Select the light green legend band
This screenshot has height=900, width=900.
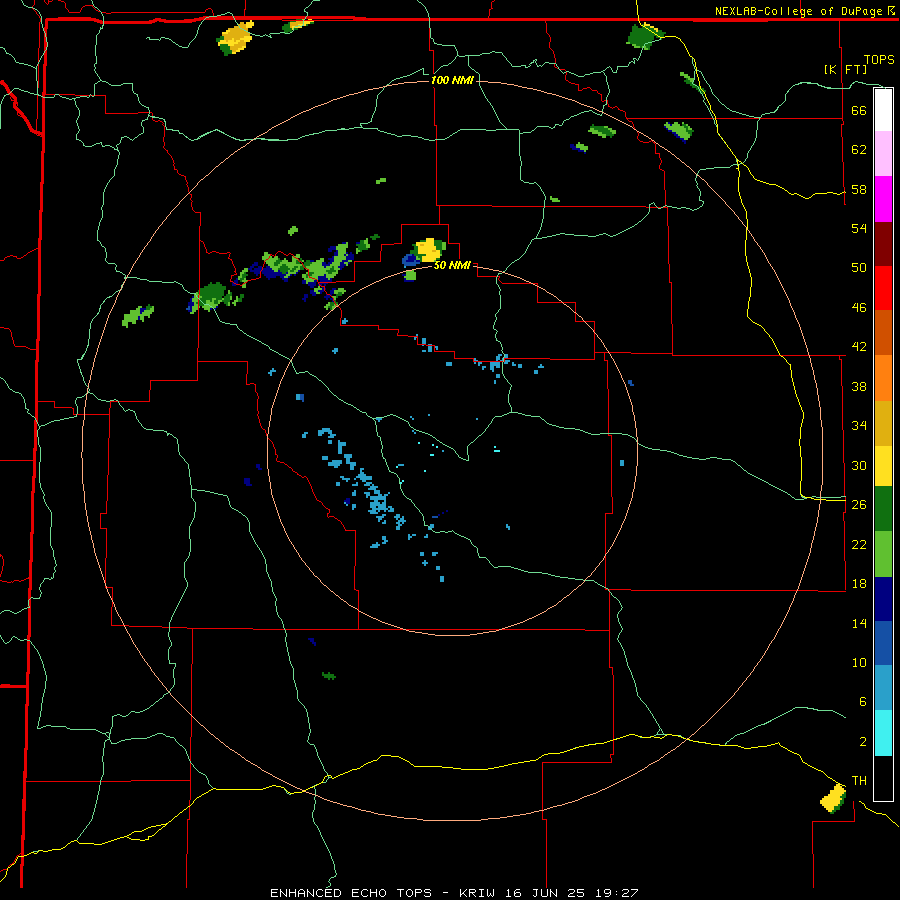883,554
